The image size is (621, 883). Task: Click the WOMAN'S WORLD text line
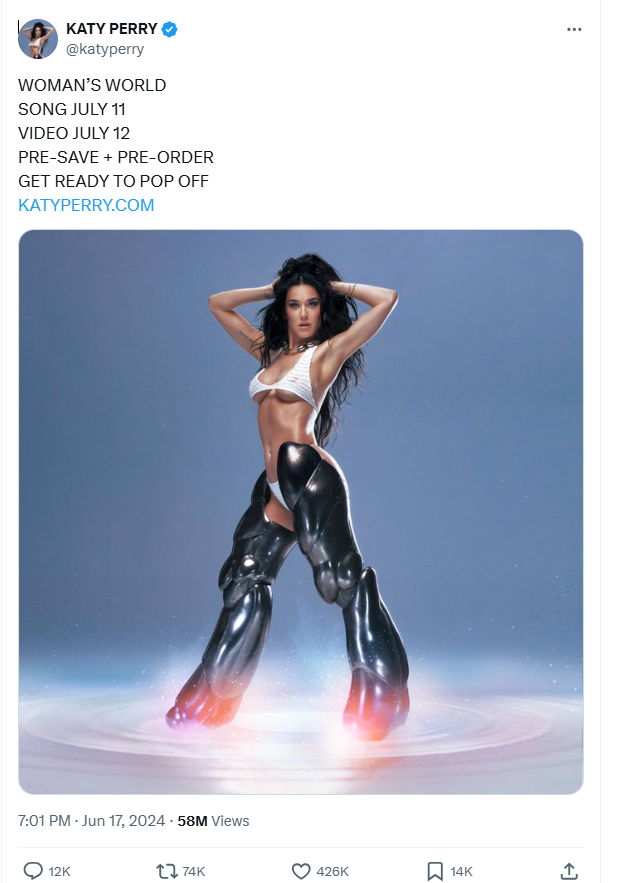pyautogui.click(x=92, y=85)
